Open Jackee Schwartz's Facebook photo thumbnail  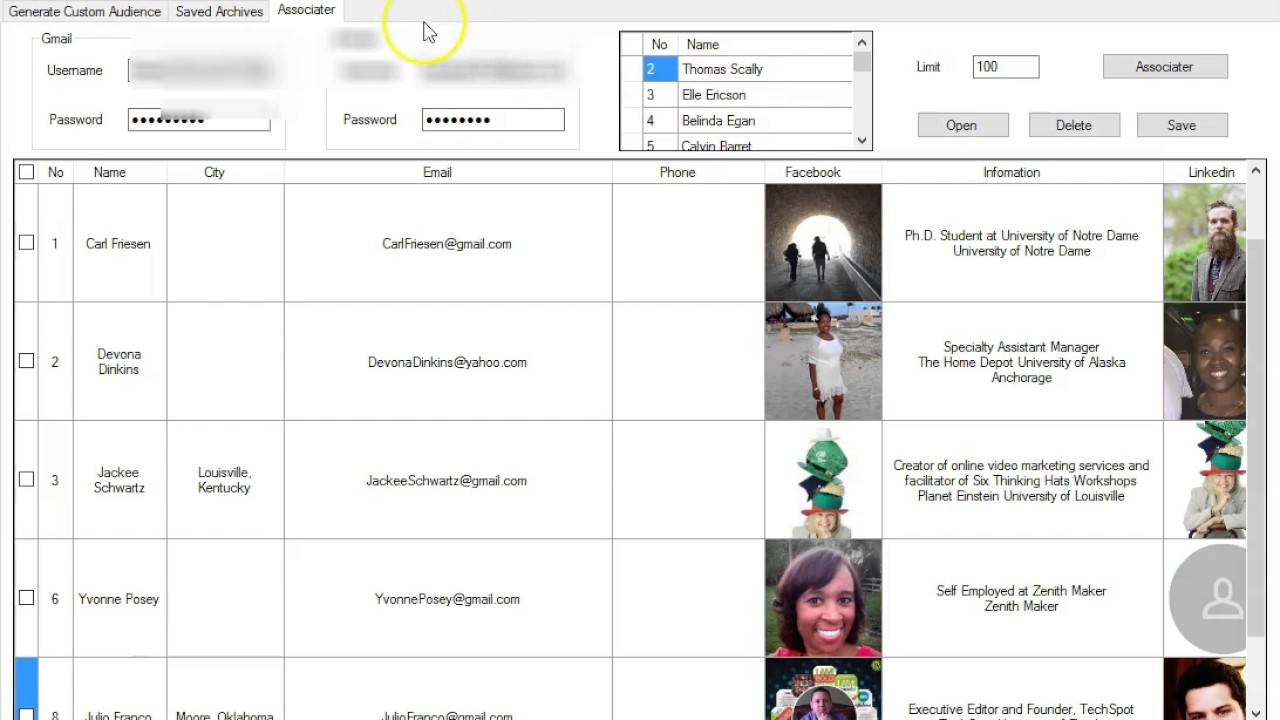823,480
